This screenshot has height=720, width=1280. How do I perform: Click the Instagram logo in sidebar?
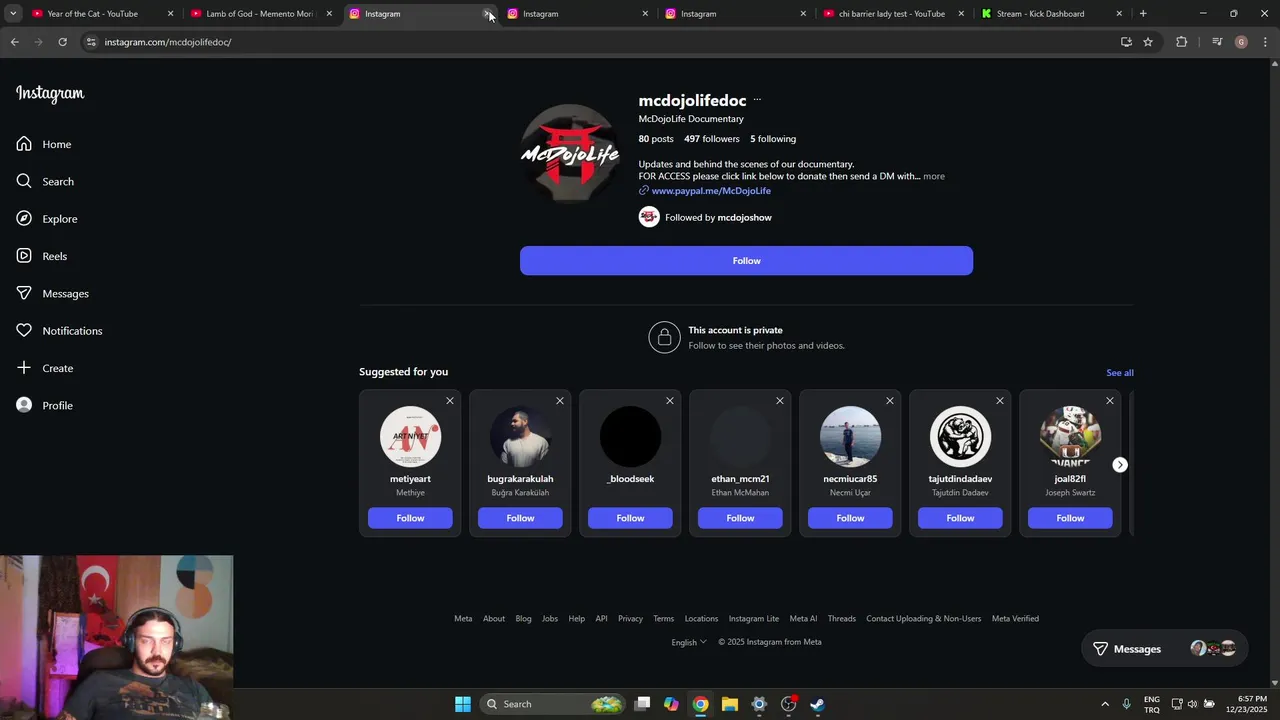50,94
